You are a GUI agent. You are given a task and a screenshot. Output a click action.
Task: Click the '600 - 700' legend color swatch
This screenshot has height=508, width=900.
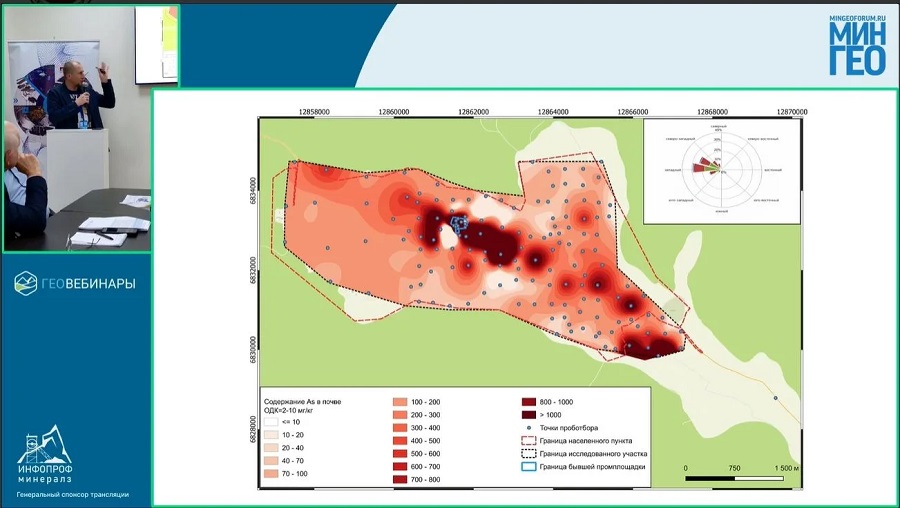(x=400, y=467)
